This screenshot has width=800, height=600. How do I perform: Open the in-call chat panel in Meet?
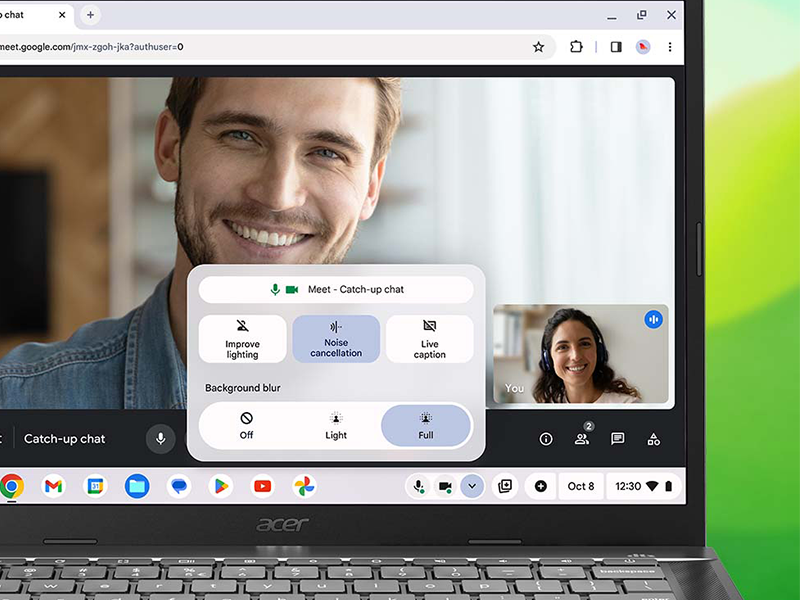pyautogui.click(x=618, y=438)
